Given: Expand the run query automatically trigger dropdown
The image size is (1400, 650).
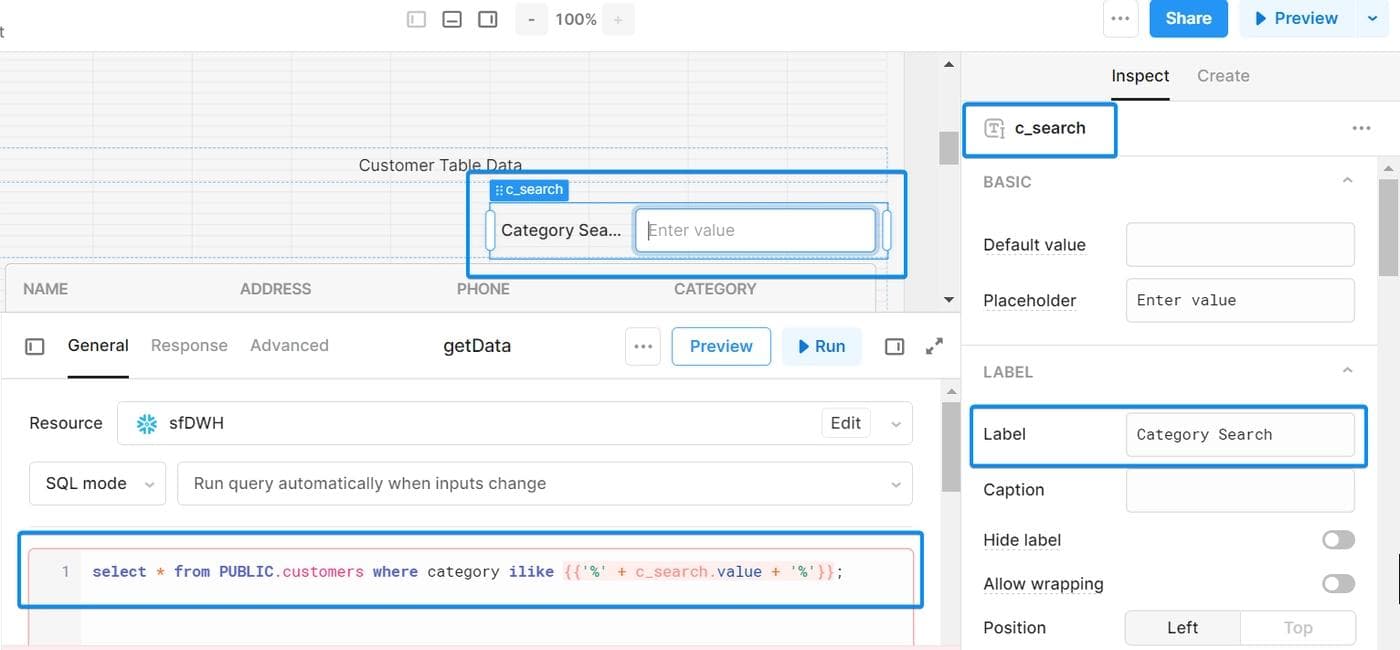Looking at the screenshot, I should pyautogui.click(x=544, y=484).
